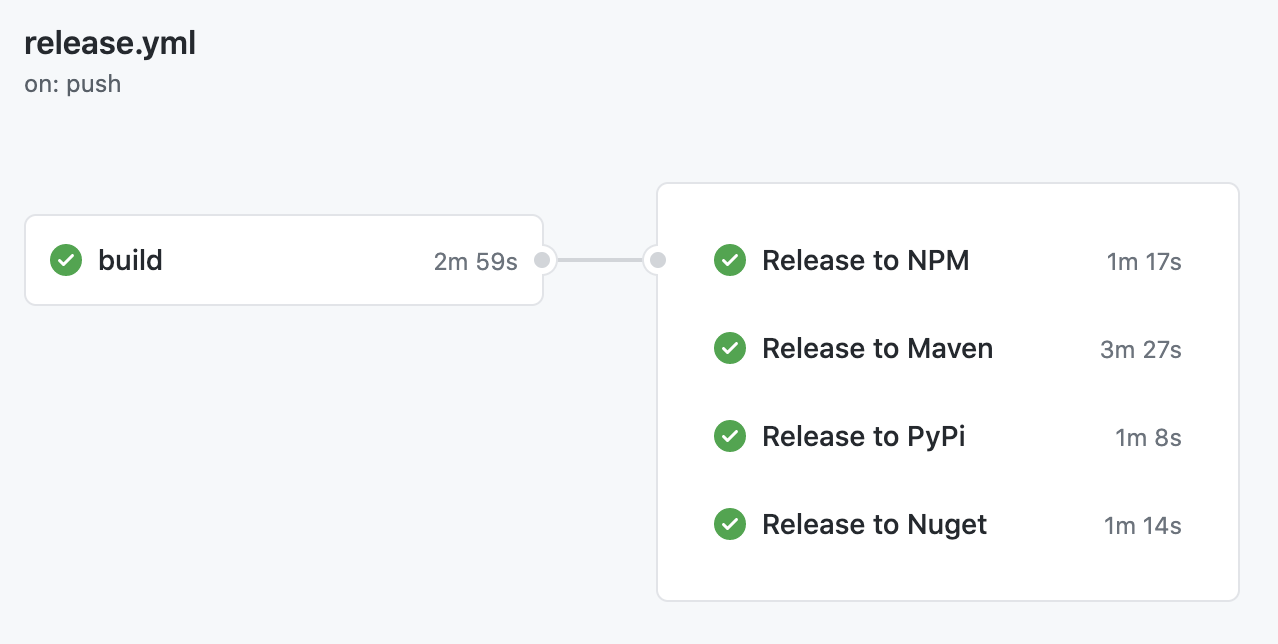Click the 2m 59s duration on build

click(x=474, y=260)
